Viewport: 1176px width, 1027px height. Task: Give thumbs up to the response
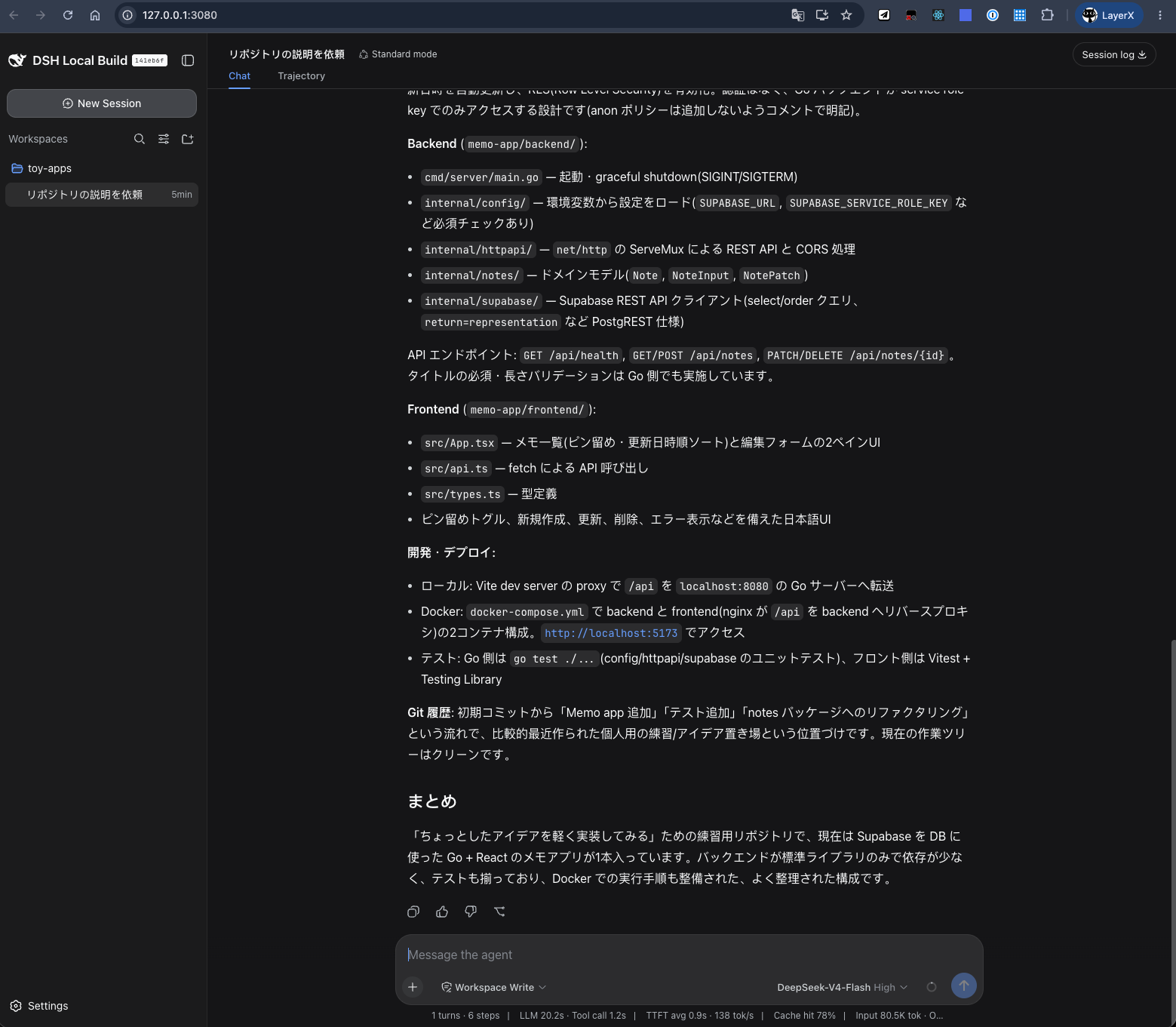[x=442, y=912]
